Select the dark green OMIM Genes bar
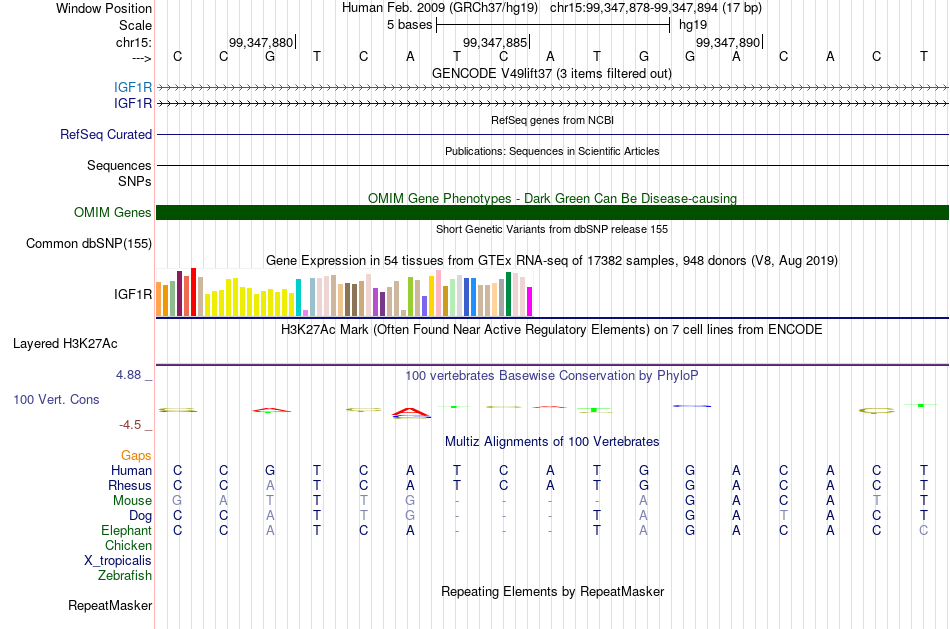This screenshot has width=950, height=629. click(552, 213)
